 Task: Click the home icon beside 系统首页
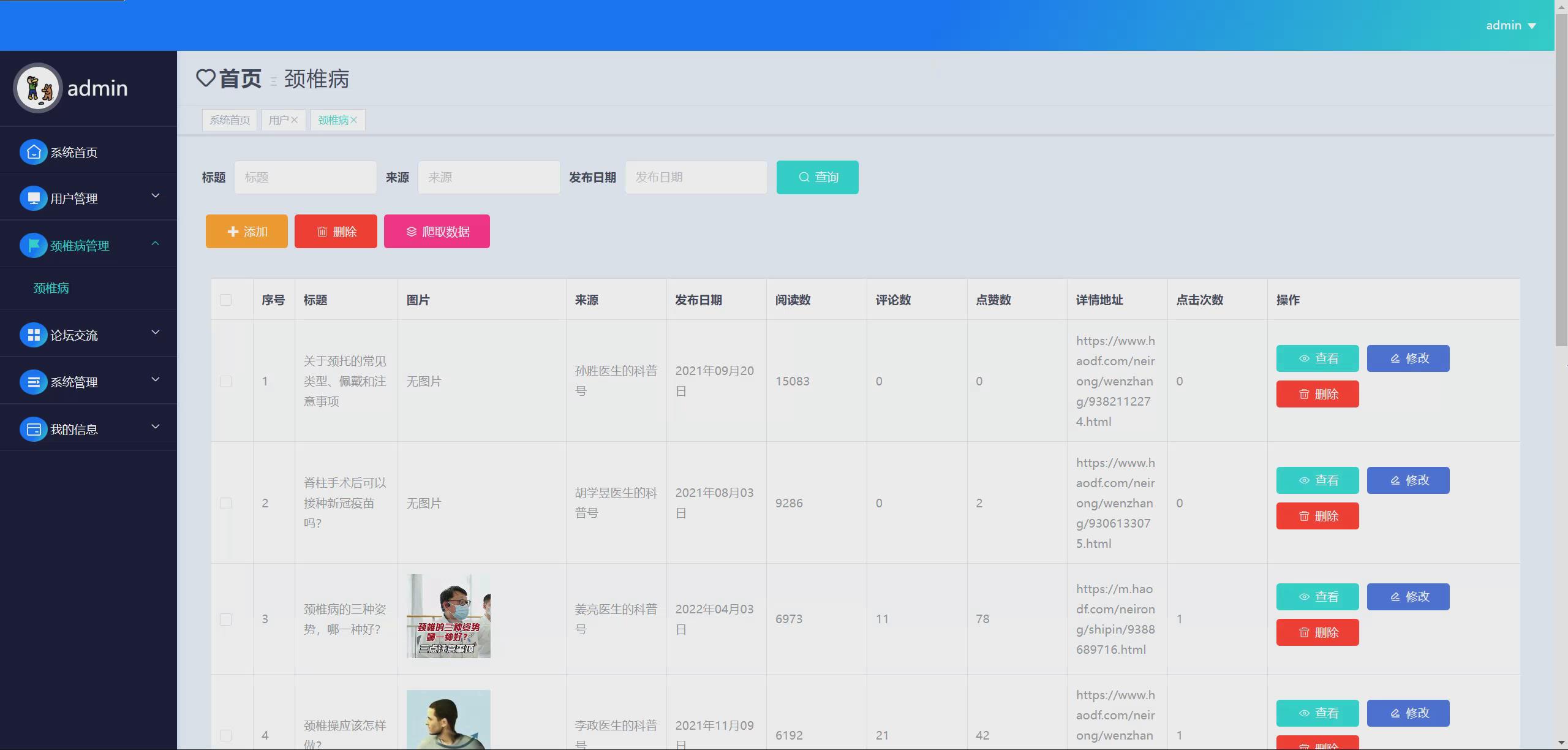(x=34, y=152)
